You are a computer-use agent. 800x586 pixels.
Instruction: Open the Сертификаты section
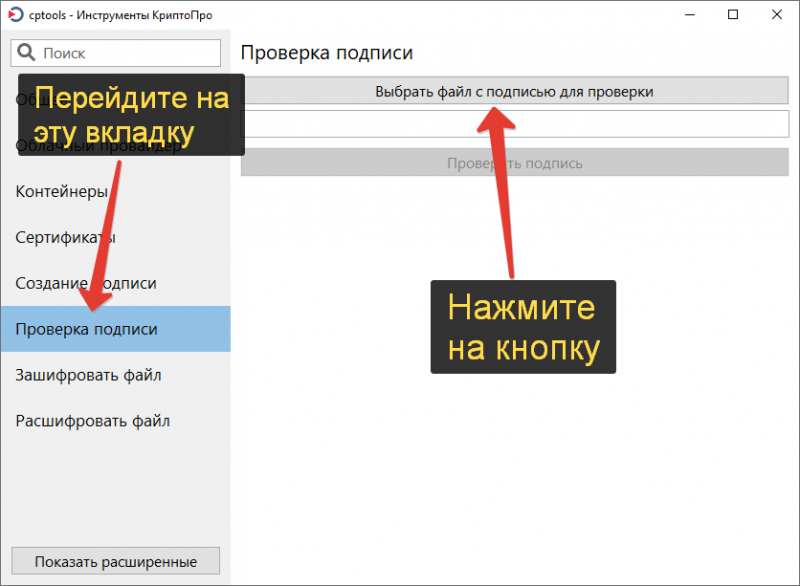point(116,237)
